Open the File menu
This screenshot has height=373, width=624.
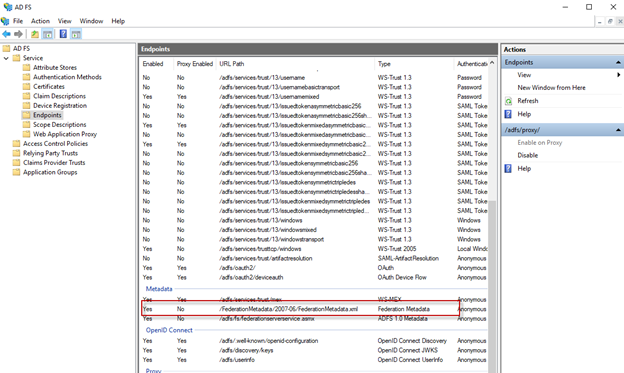point(18,21)
